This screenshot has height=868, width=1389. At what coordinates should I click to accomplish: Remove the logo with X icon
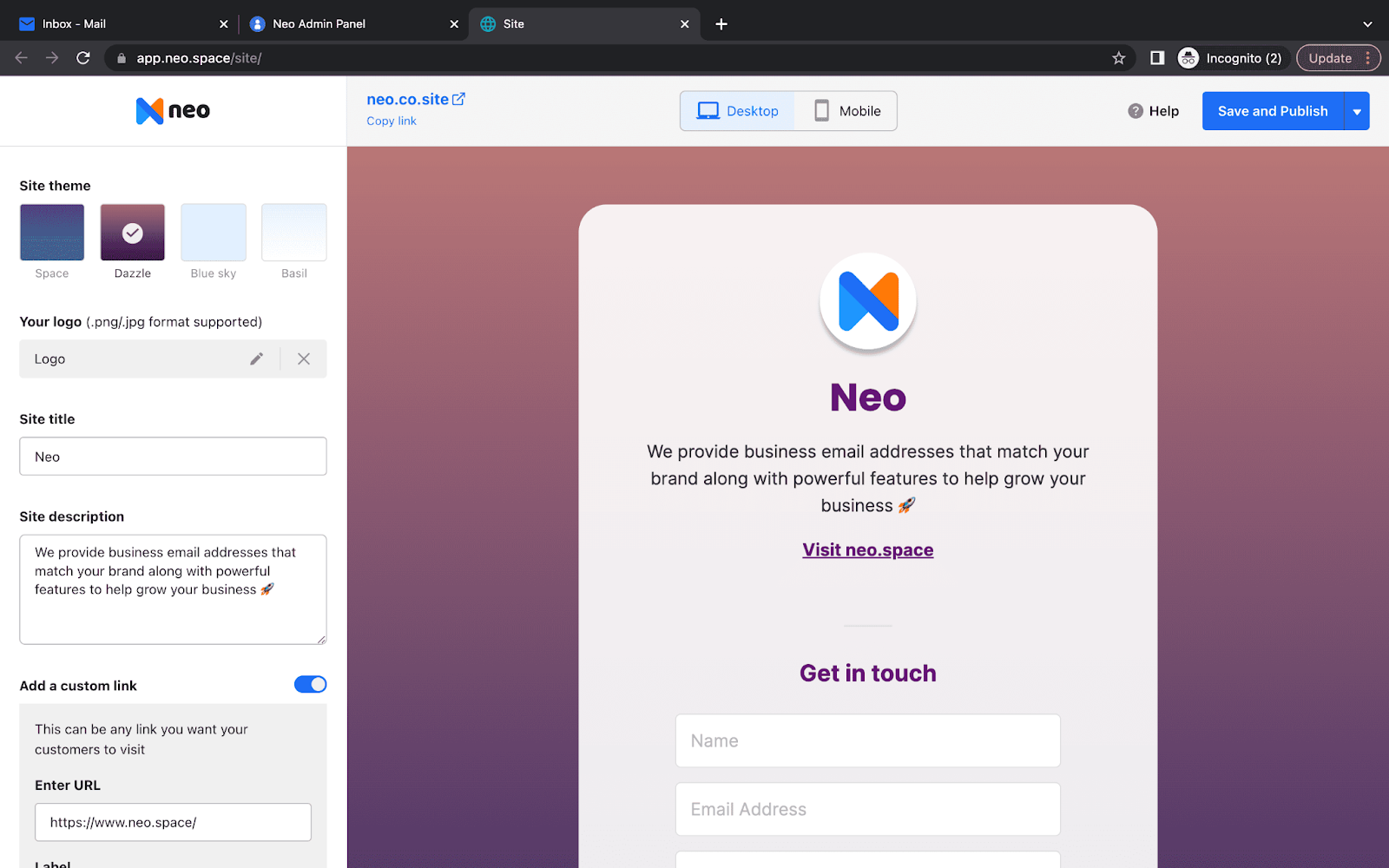(x=304, y=358)
